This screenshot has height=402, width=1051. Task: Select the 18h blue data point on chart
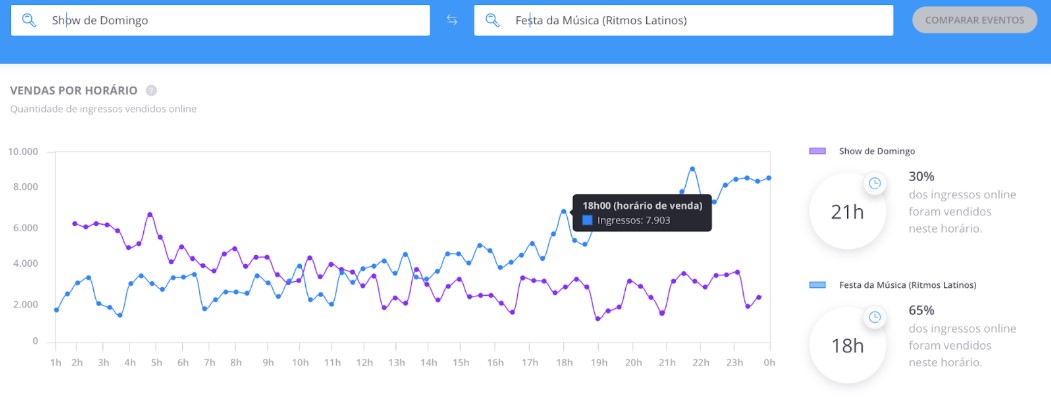(x=564, y=211)
